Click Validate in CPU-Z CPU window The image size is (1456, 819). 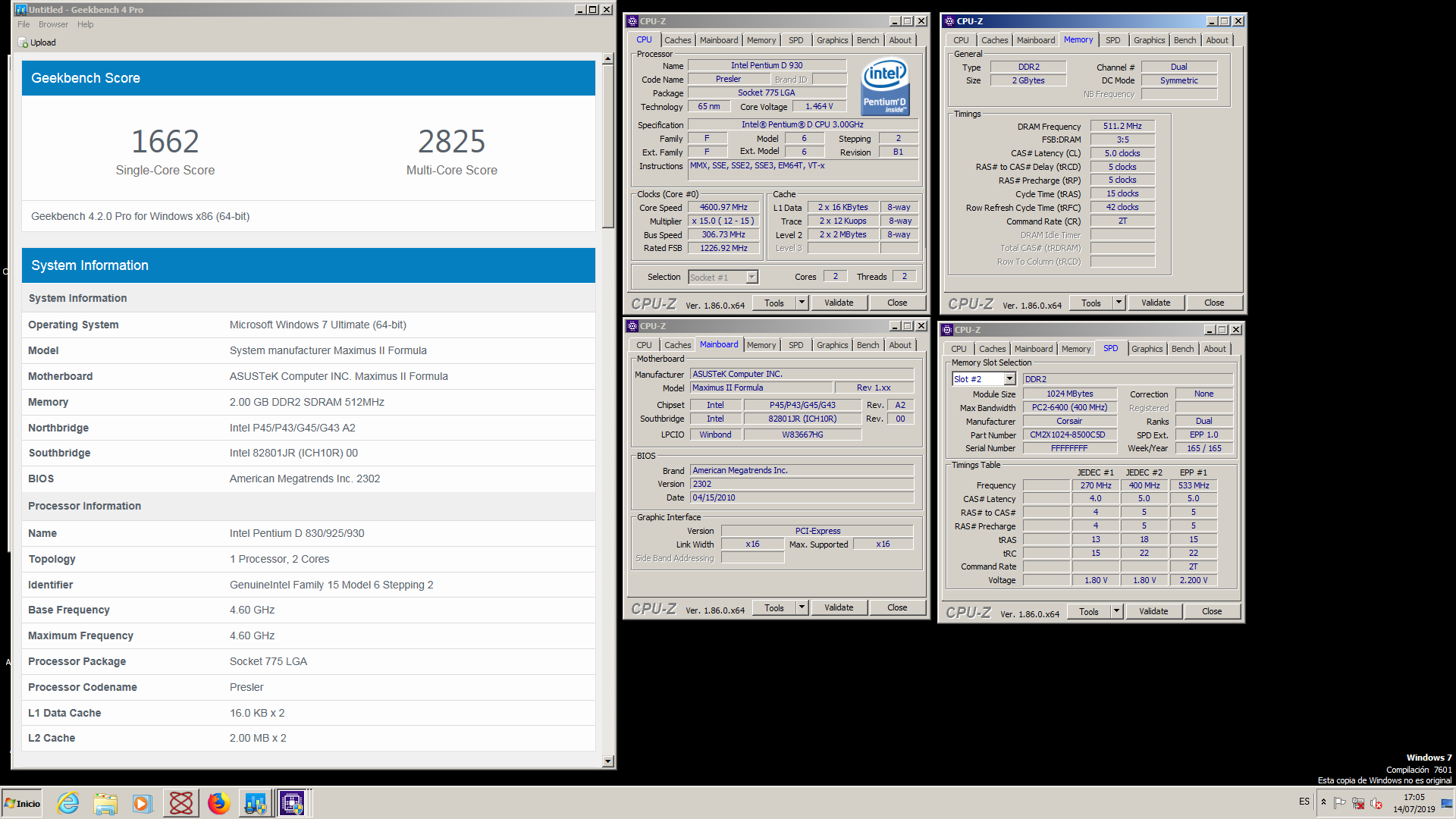pyautogui.click(x=839, y=303)
